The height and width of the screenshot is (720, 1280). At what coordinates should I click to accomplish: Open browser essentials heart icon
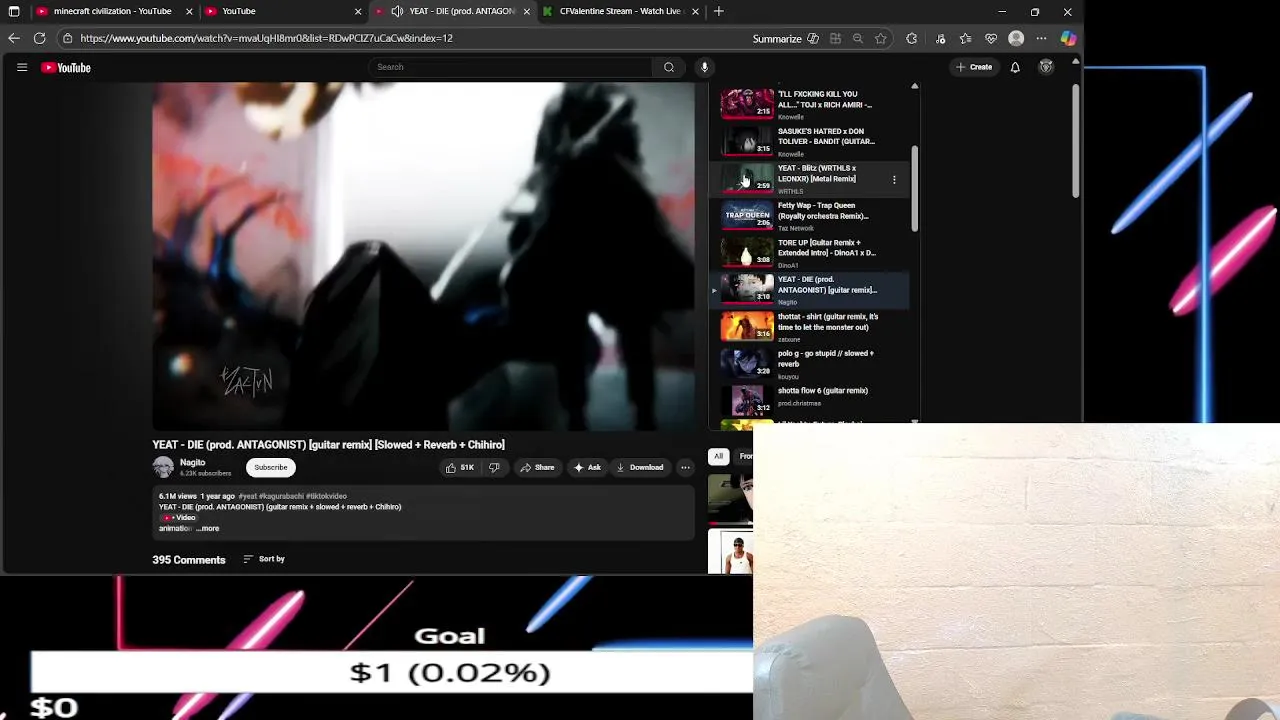(991, 38)
